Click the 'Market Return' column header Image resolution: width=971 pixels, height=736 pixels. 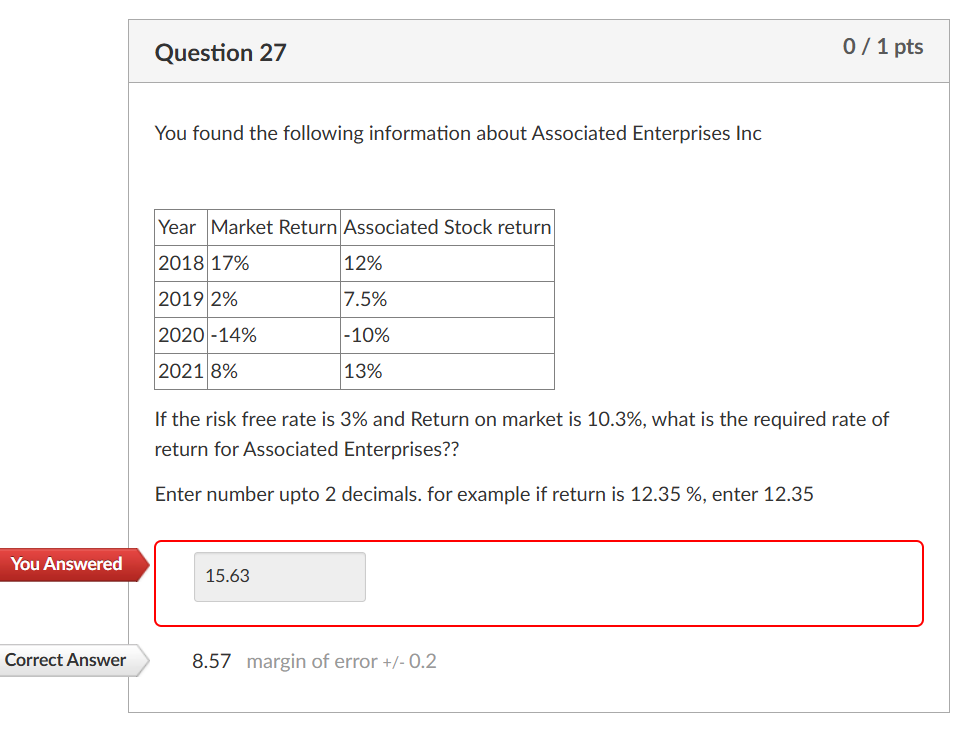[272, 227]
